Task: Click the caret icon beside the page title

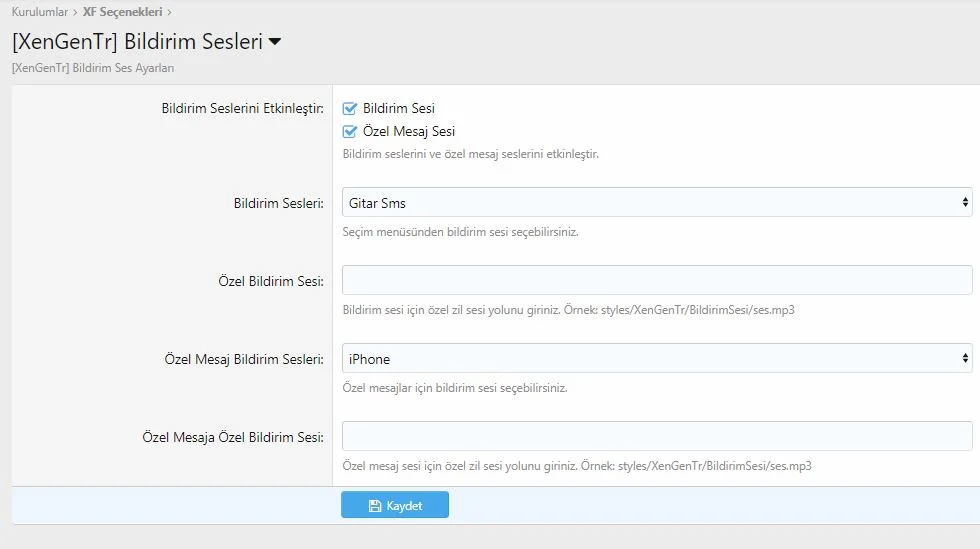Action: pyautogui.click(x=275, y=42)
